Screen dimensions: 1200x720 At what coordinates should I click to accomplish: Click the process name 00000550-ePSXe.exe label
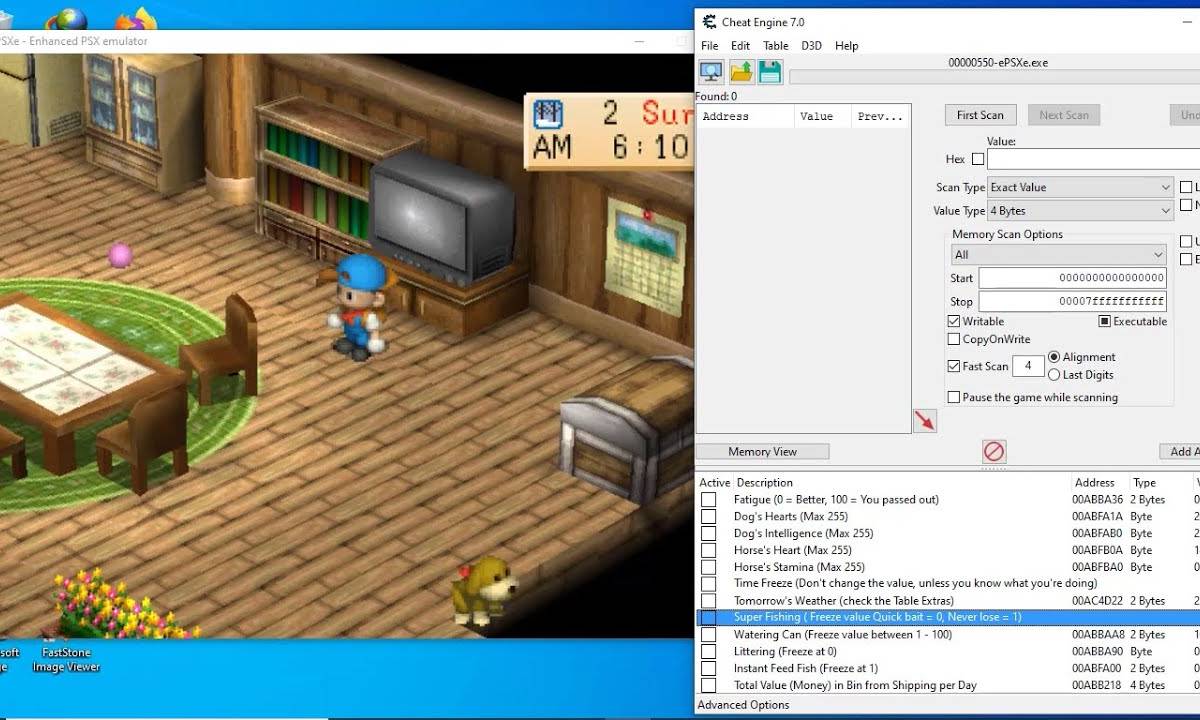pos(998,62)
